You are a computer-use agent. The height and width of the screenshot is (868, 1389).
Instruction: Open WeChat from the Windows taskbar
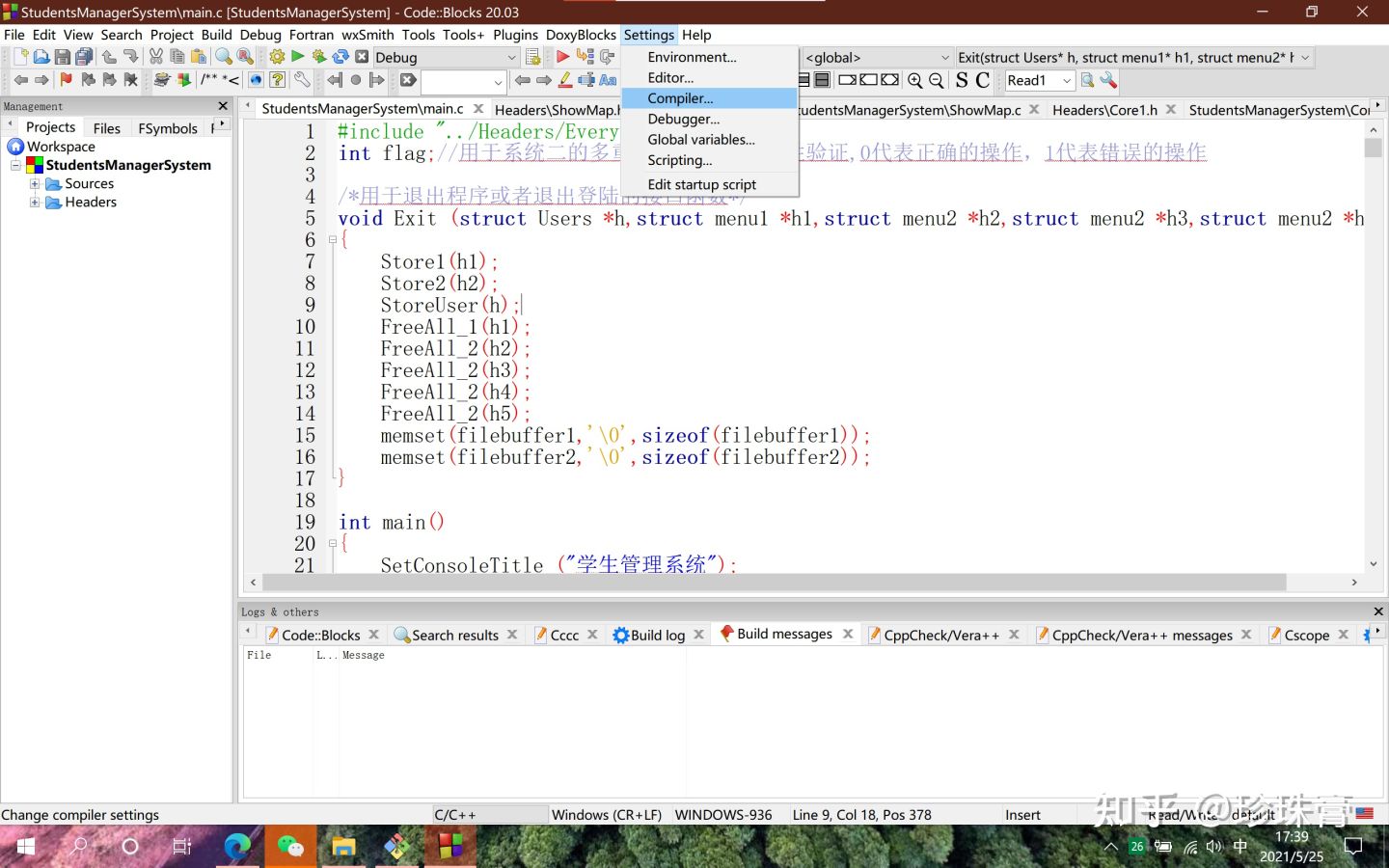pyautogui.click(x=289, y=847)
